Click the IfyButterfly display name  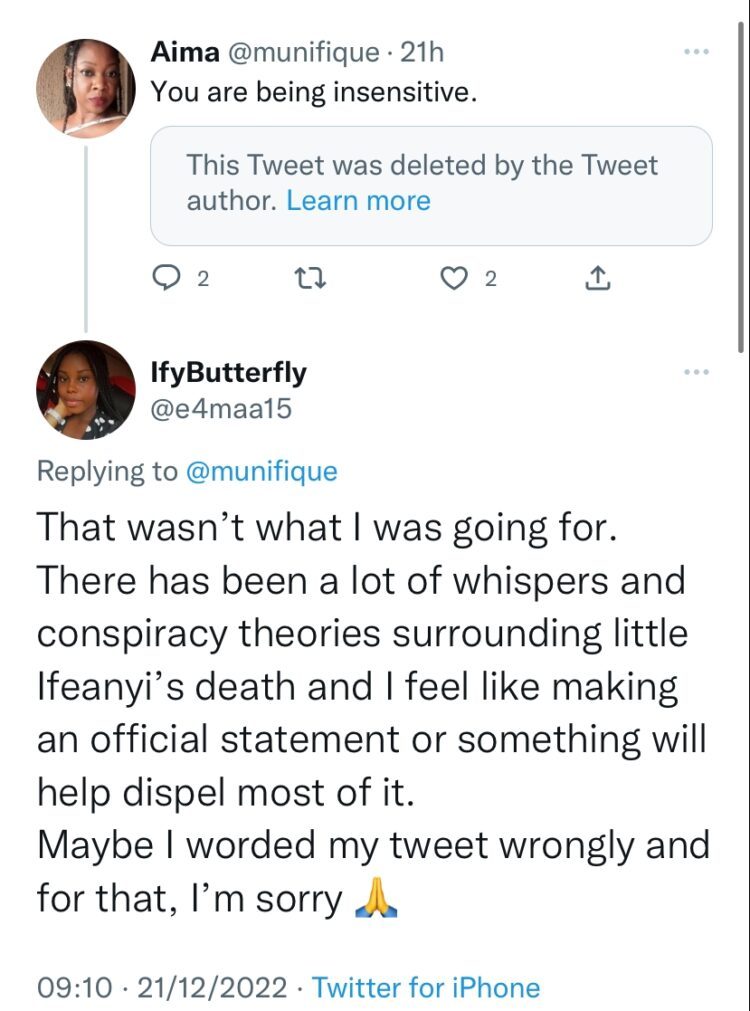(x=228, y=373)
